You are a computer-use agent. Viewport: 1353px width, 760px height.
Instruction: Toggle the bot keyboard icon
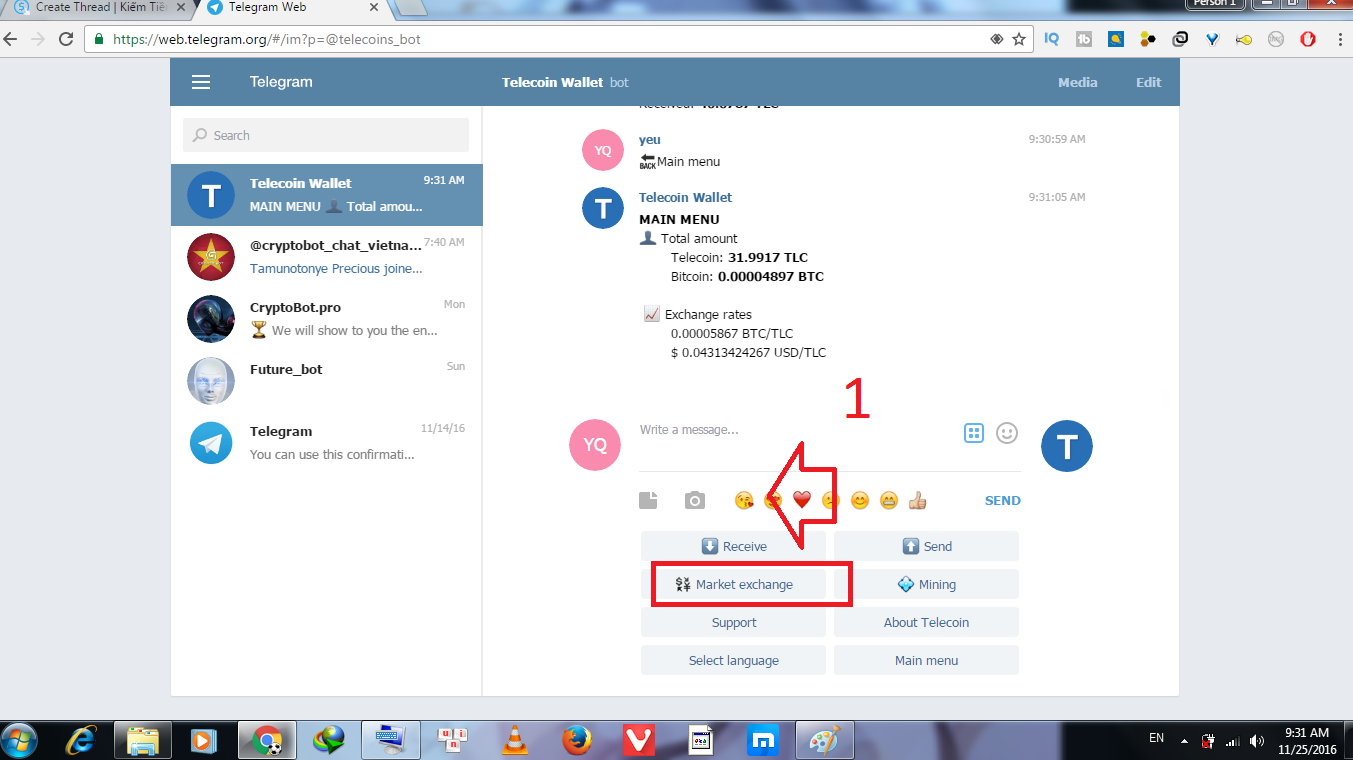point(974,433)
